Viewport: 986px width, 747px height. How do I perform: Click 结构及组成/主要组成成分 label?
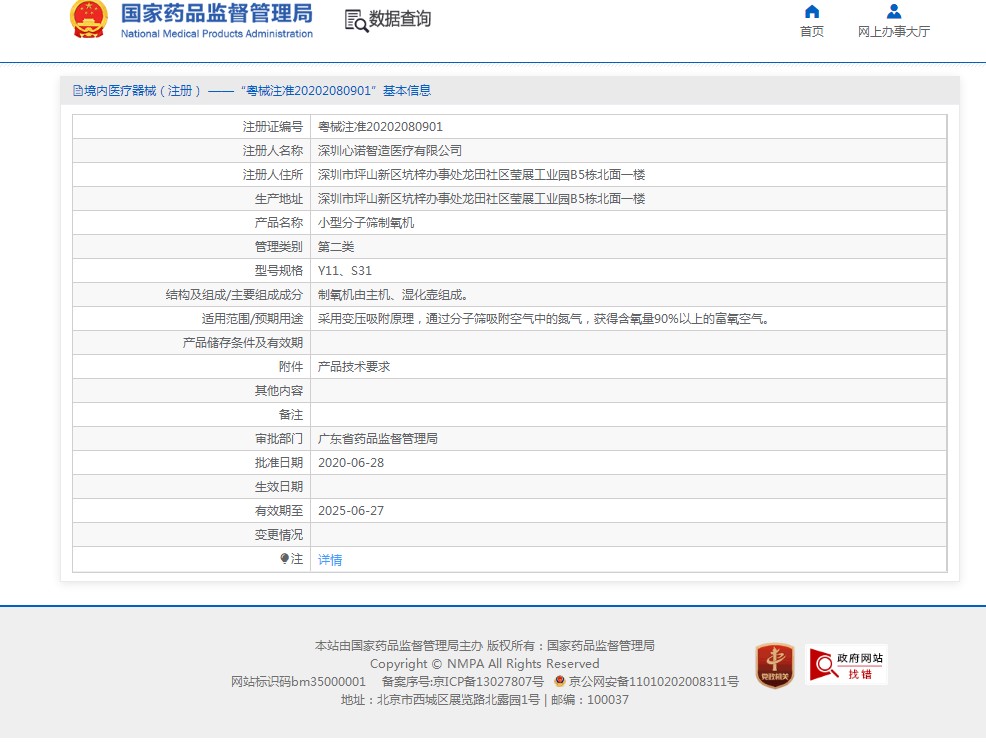[x=234, y=295]
